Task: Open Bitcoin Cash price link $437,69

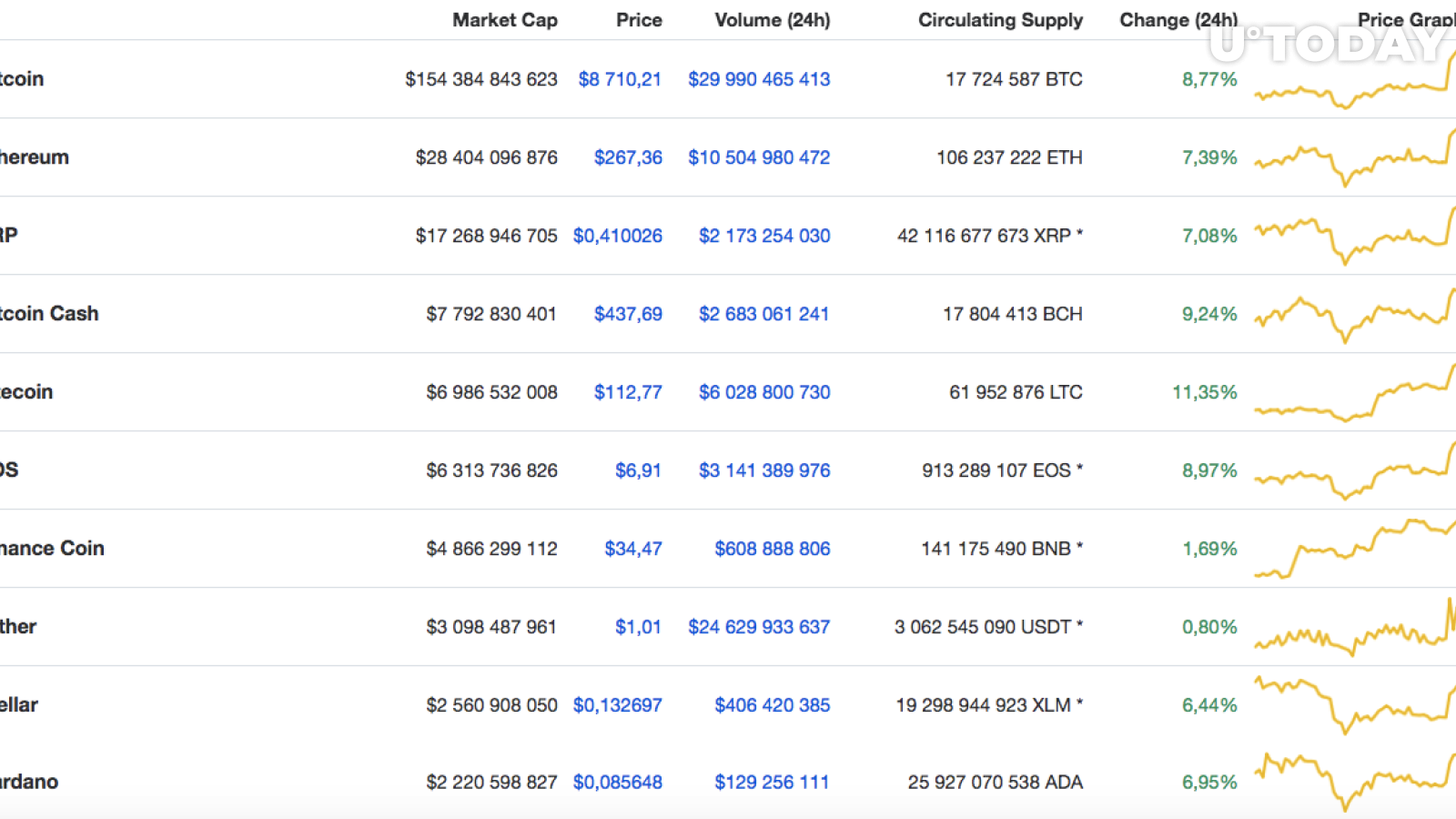Action: pos(628,314)
